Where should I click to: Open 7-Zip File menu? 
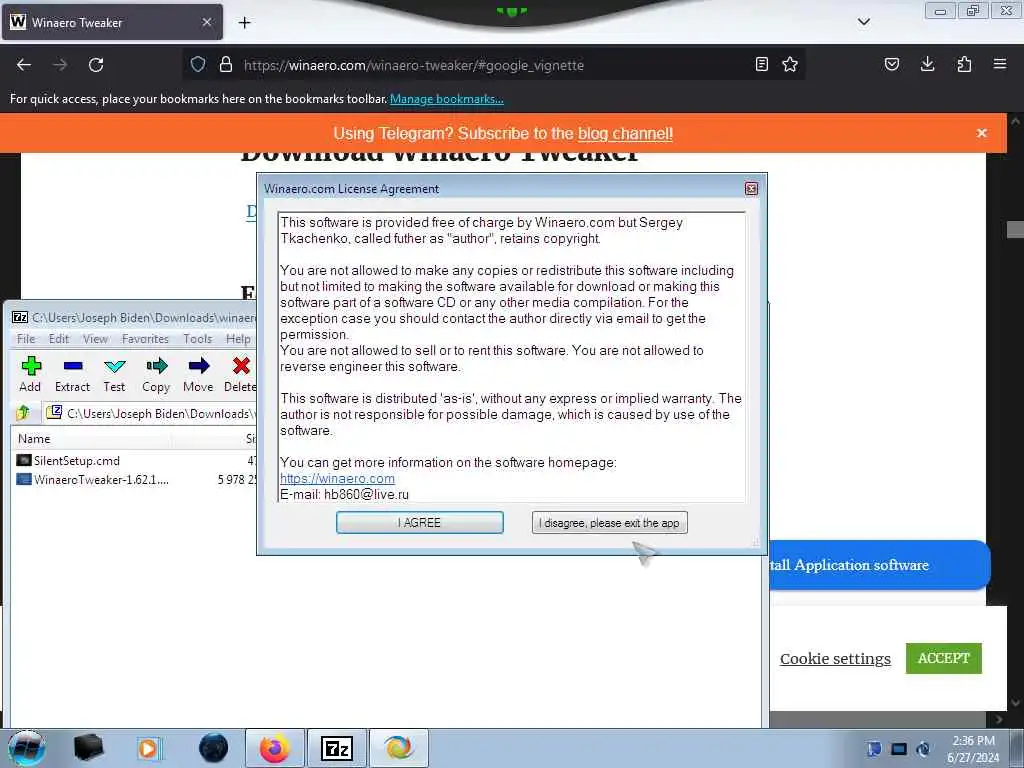point(26,339)
